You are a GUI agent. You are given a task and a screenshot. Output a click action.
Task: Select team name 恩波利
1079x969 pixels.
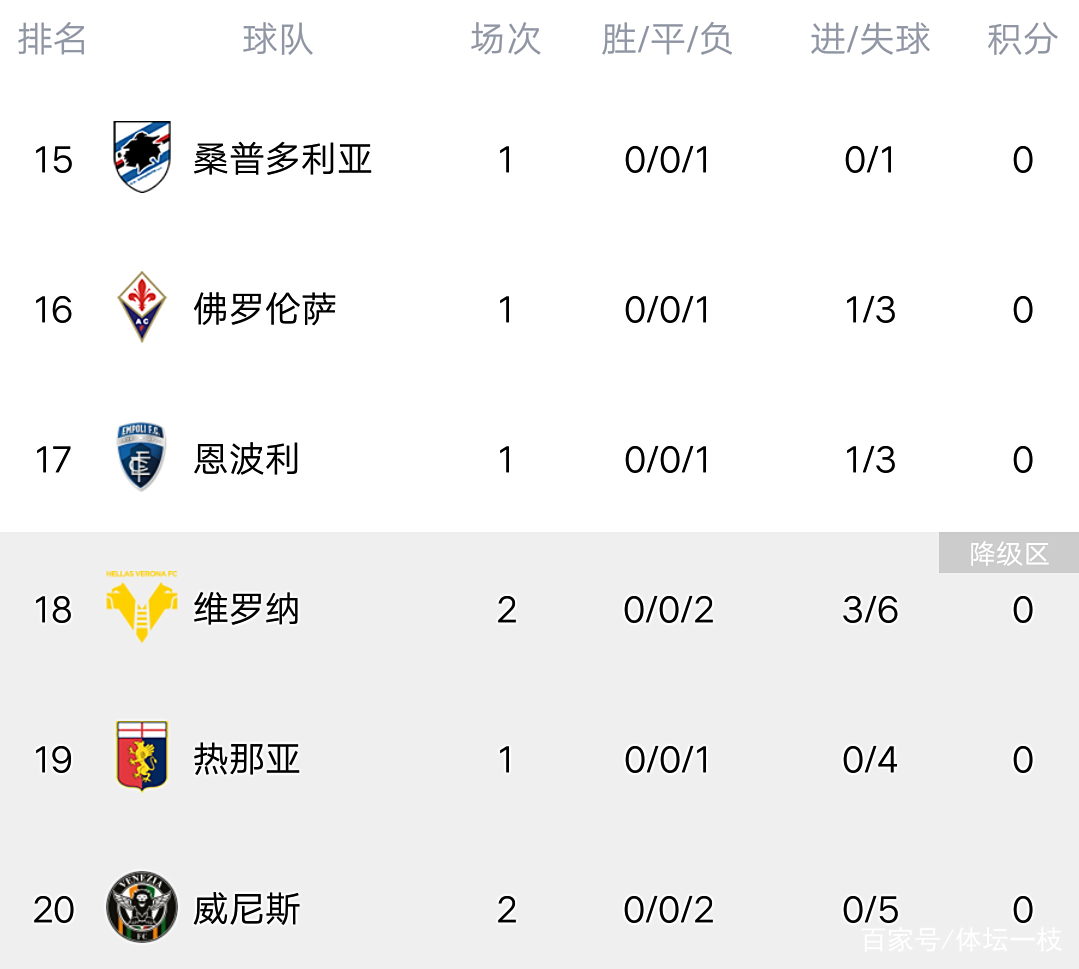[x=246, y=459]
